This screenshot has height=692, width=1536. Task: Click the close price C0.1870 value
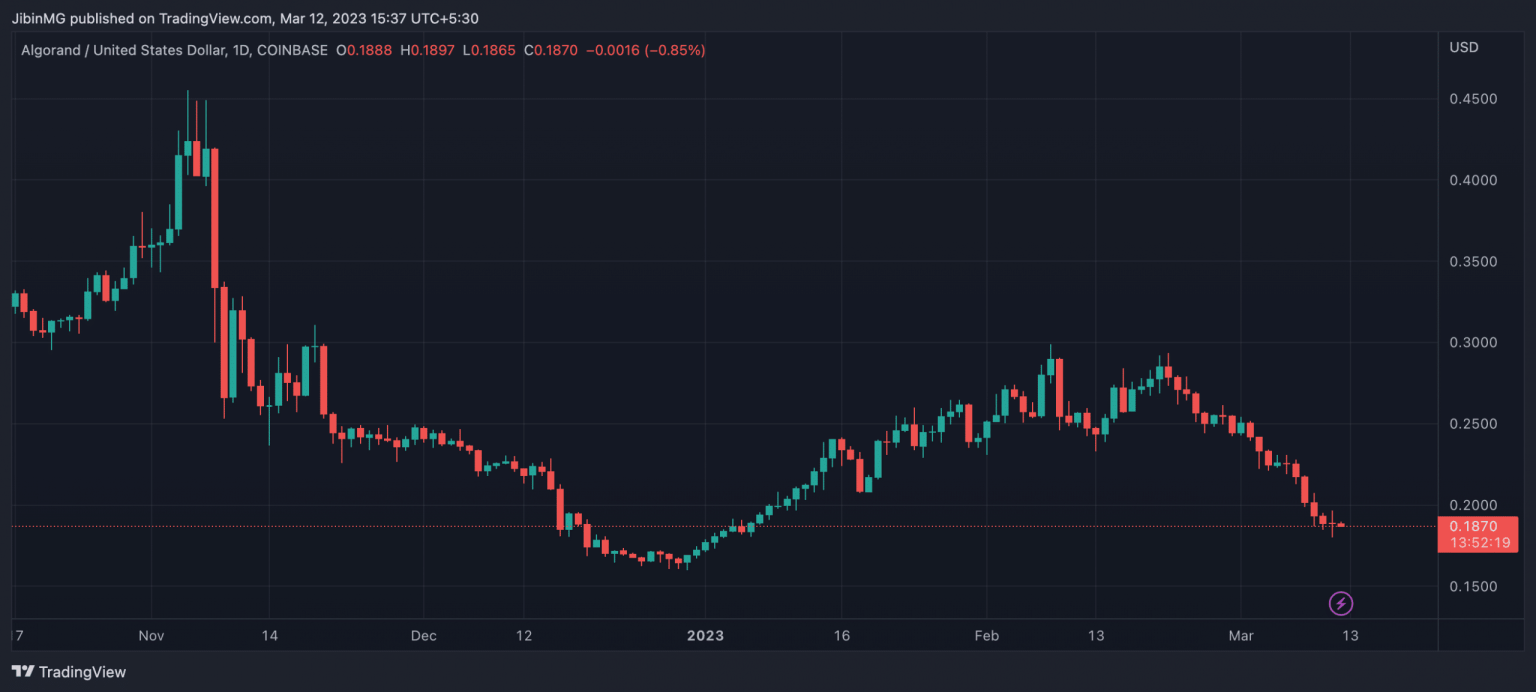coord(551,50)
